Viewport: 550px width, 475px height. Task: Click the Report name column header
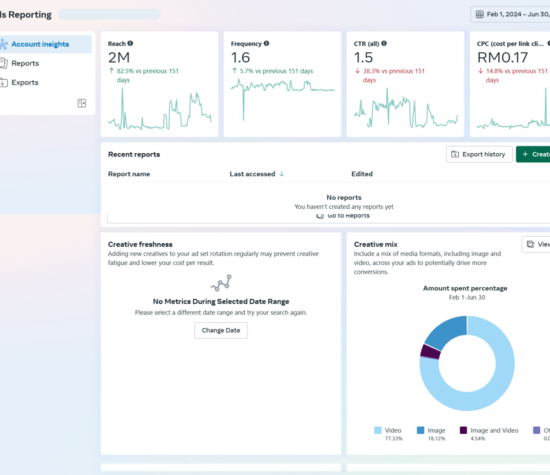[x=129, y=174]
